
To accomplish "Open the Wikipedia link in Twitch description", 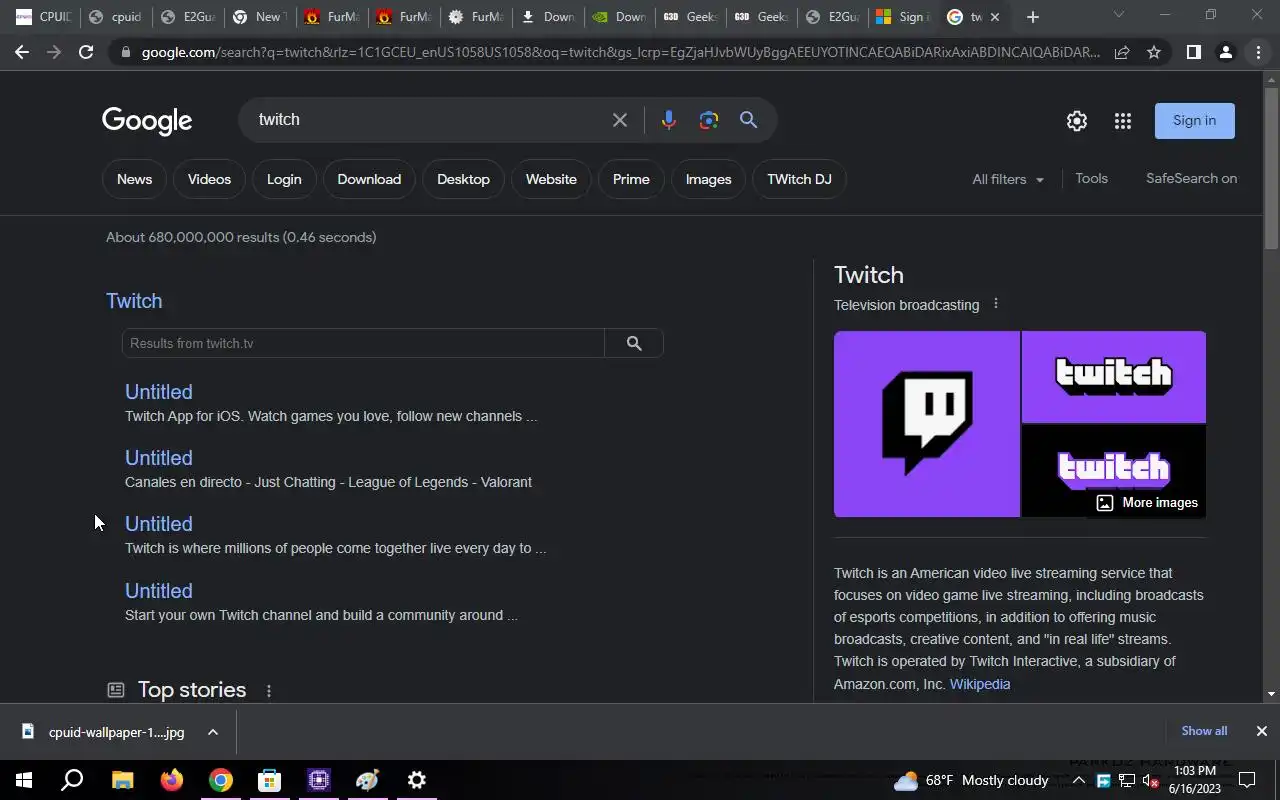I will point(980,684).
